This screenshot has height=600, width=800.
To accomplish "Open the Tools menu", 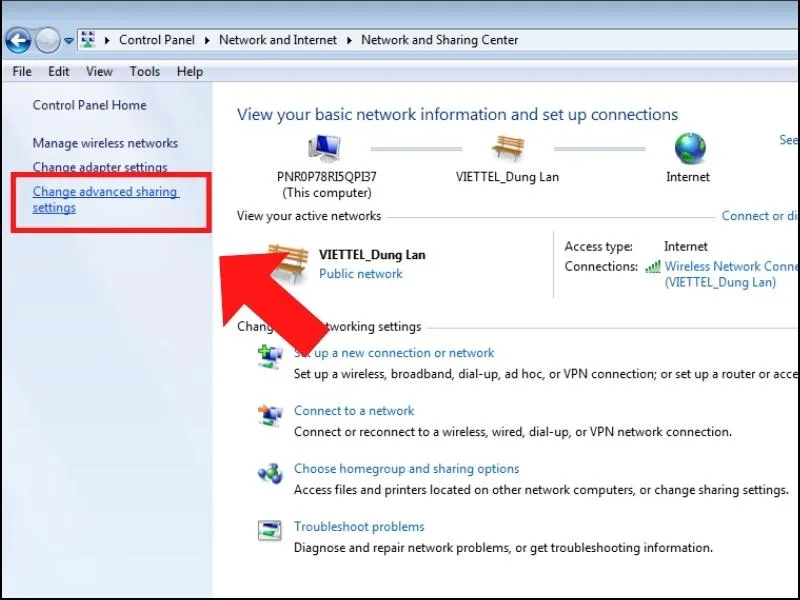I will pos(144,72).
